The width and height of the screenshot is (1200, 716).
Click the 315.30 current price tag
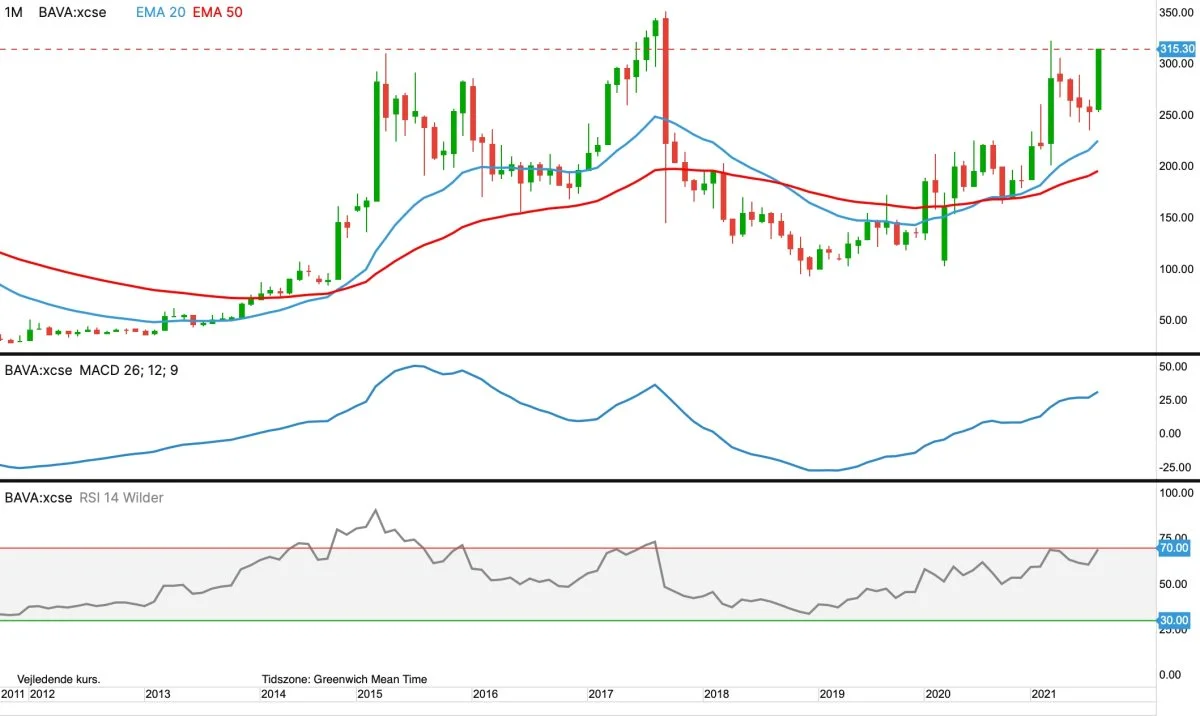pos(1177,48)
